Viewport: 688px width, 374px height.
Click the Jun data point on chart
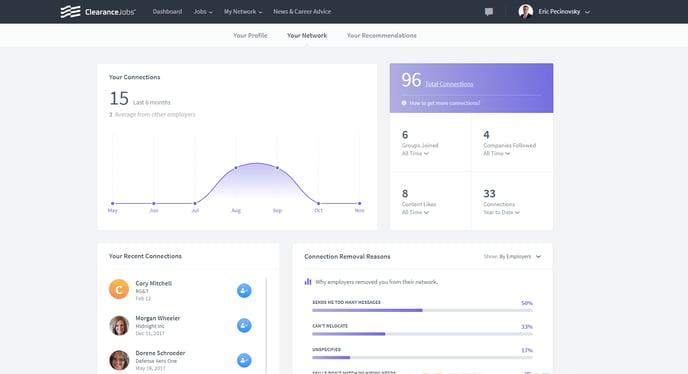coord(154,203)
